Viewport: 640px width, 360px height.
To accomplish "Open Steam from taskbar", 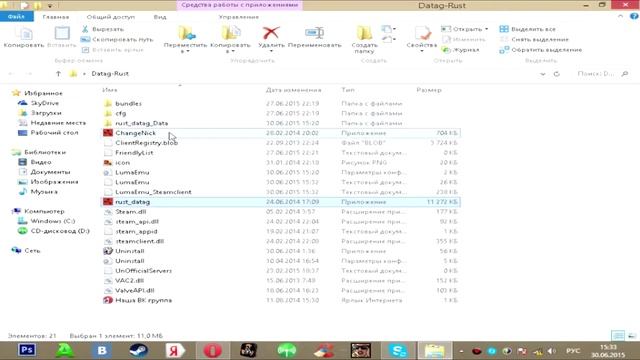I will (x=138, y=350).
